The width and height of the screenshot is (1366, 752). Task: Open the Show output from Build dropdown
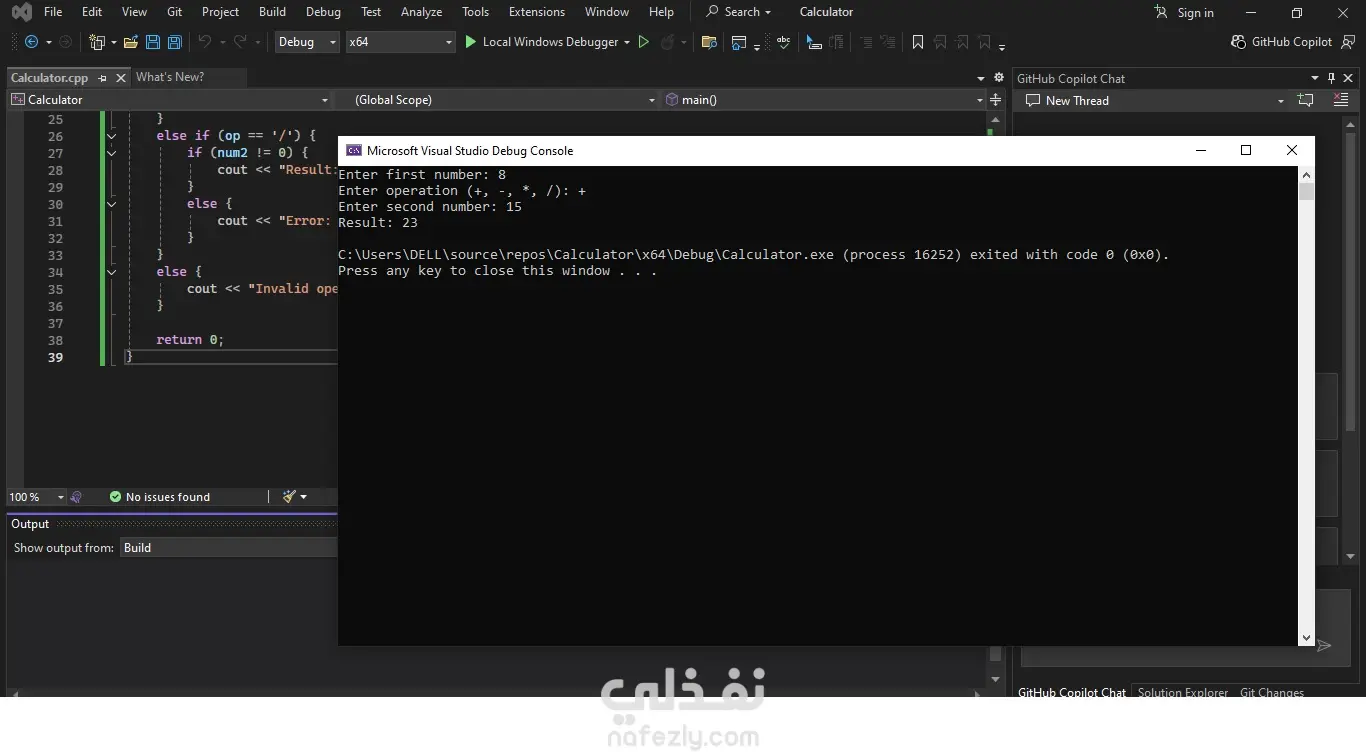click(228, 548)
